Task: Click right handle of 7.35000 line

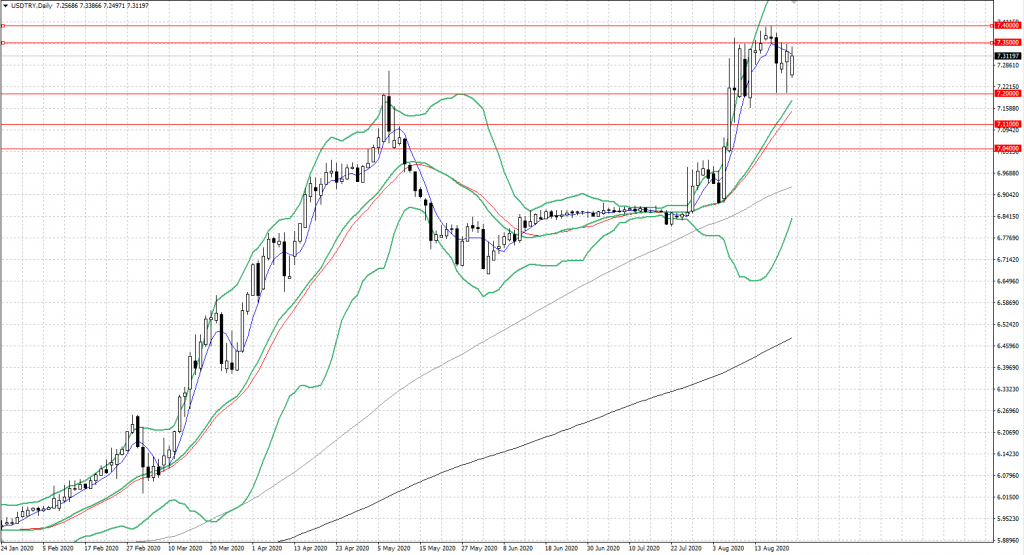Action: 991,42
